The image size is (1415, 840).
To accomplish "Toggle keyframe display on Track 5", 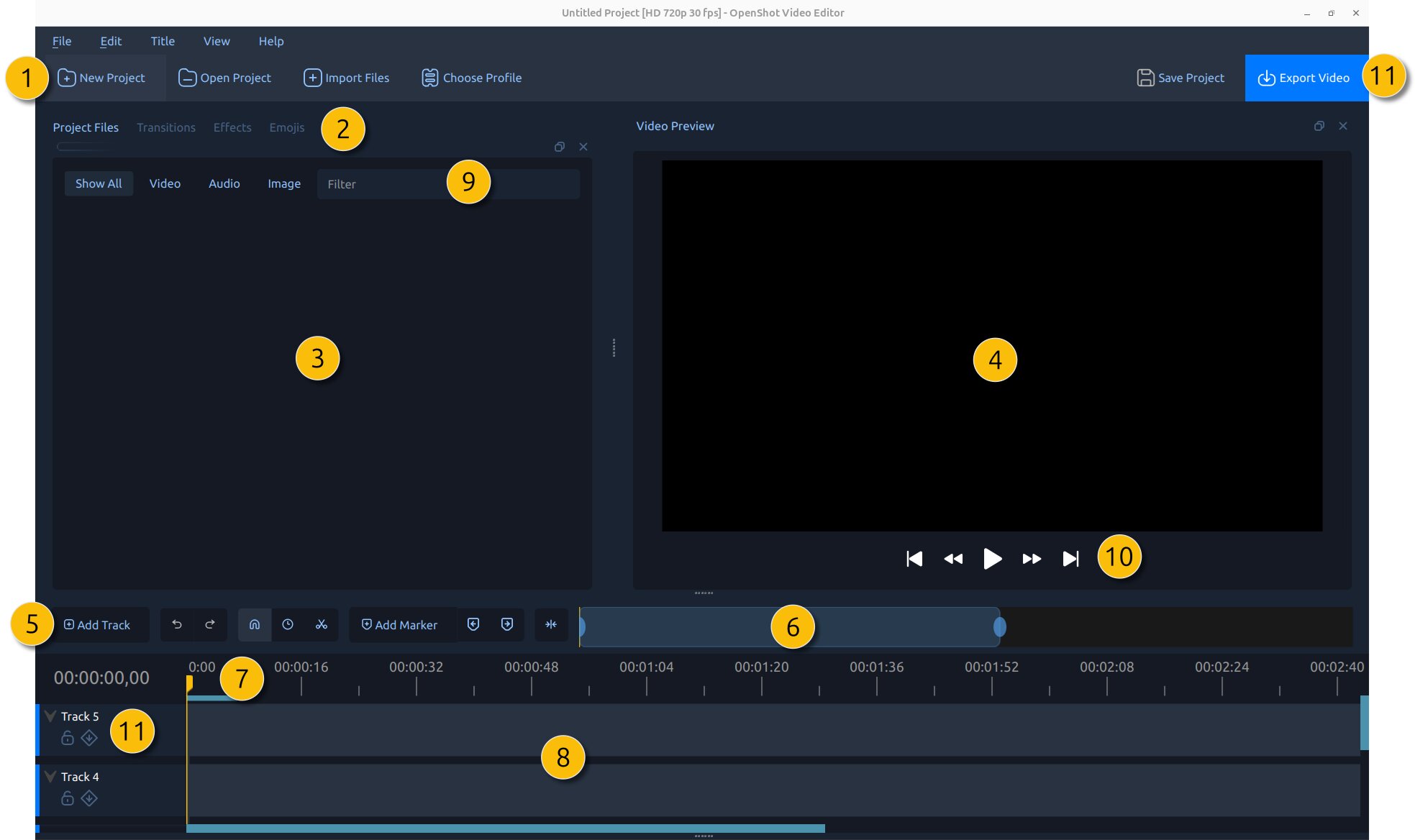I will coord(88,737).
